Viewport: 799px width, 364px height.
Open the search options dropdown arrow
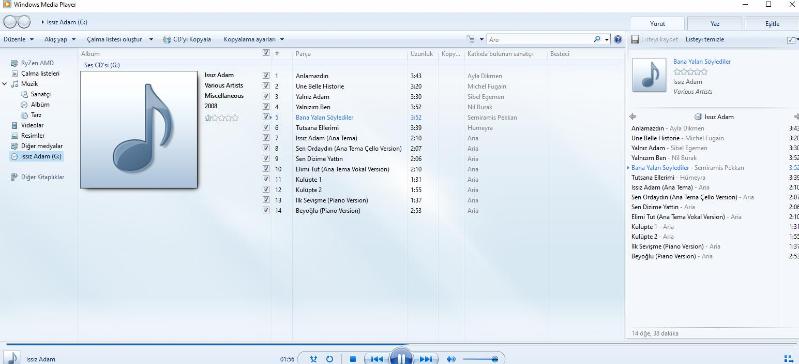point(606,39)
